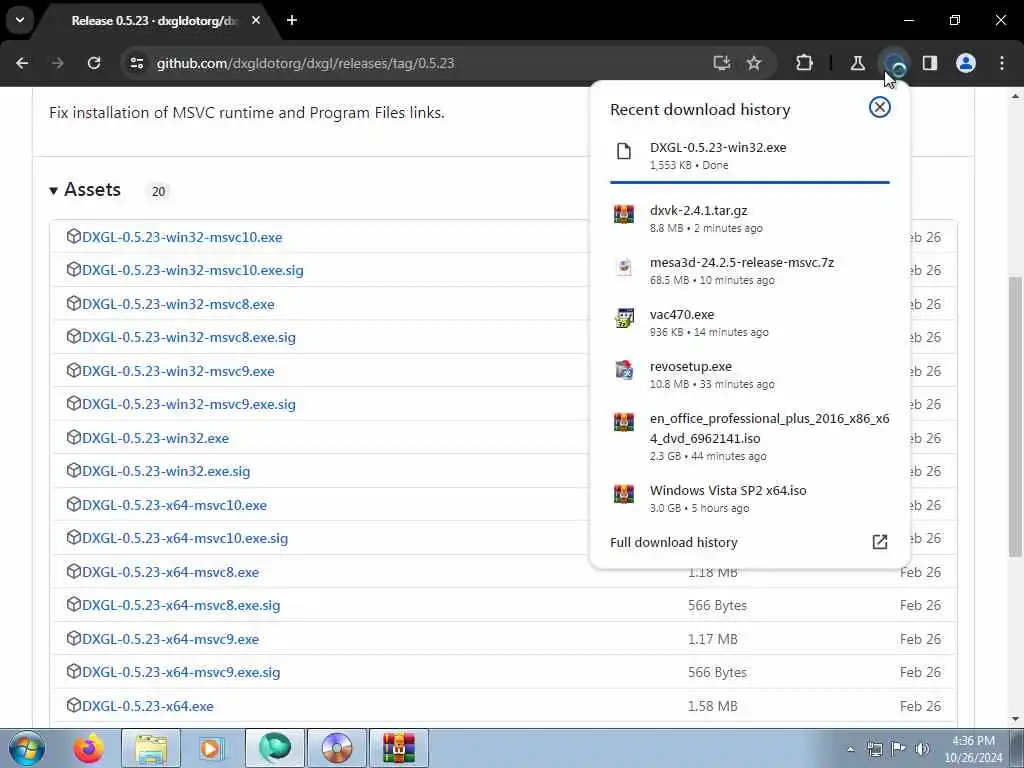1024x768 pixels.
Task: Open mesa3d-24.2.5-release-msvc.7z download entry
Action: click(x=750, y=270)
